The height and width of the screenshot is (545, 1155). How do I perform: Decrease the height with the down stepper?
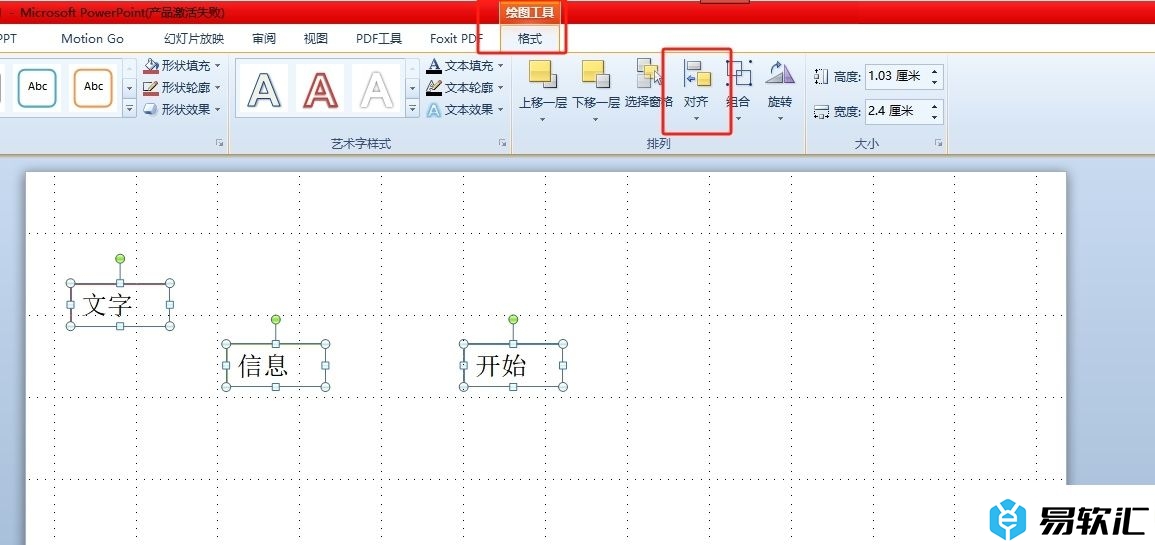pos(935,82)
